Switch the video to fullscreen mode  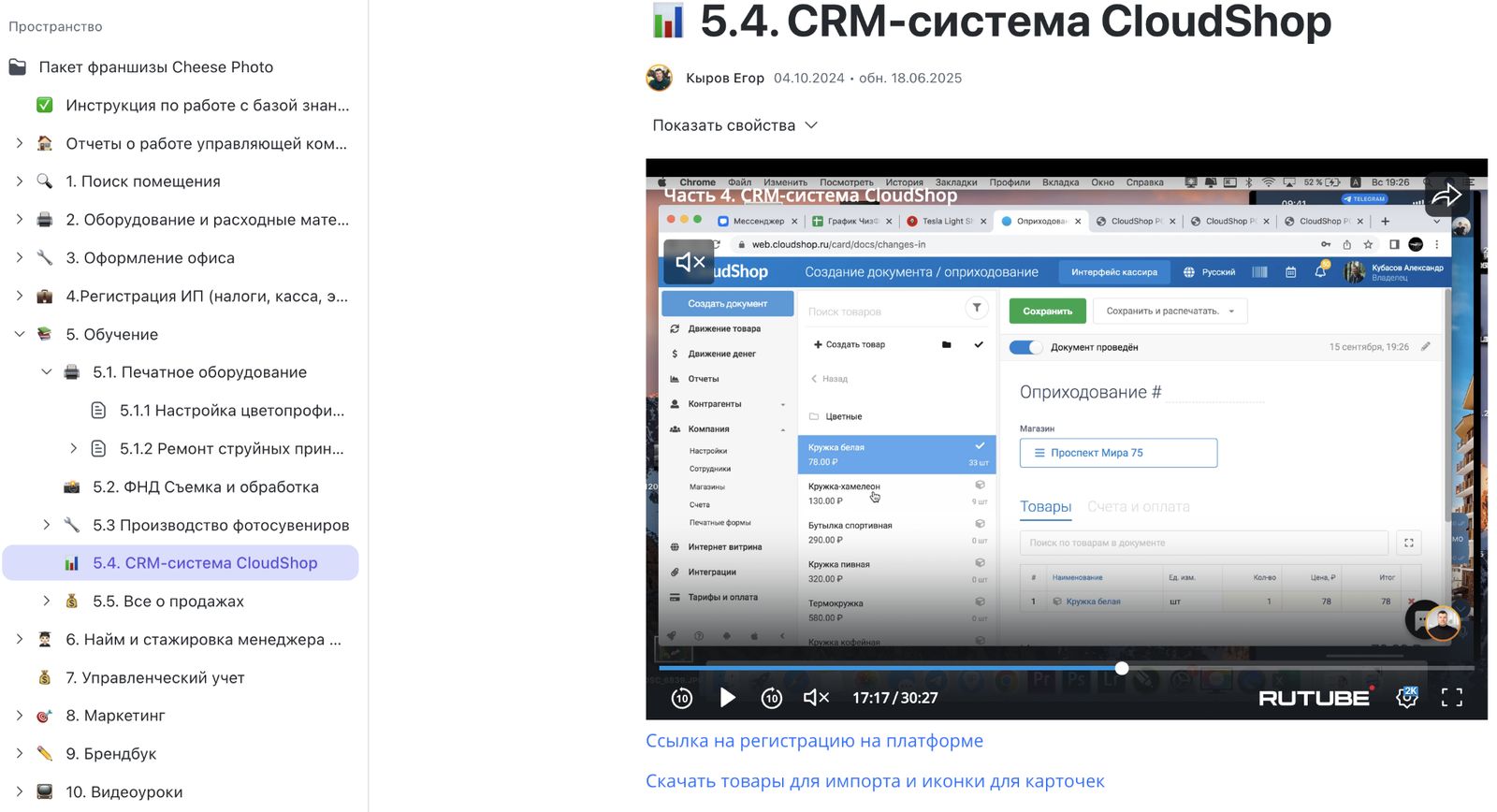pos(1451,697)
